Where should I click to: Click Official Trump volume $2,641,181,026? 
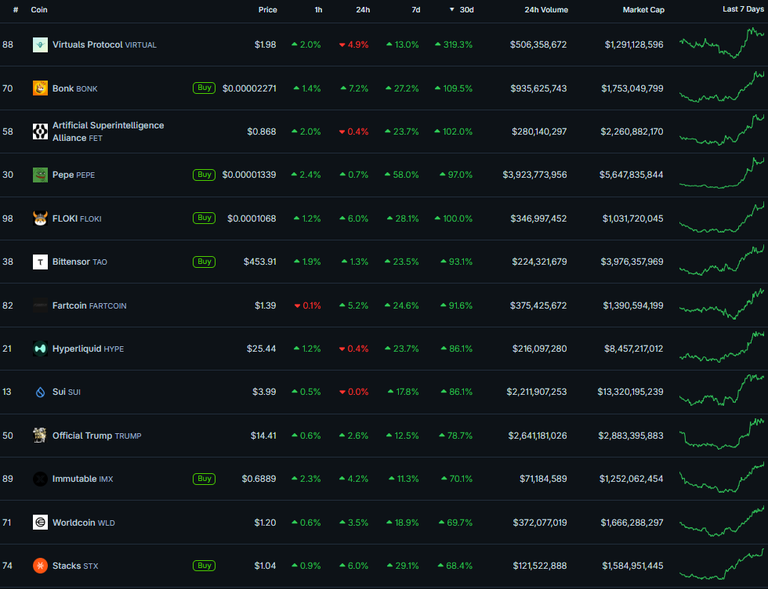tap(538, 435)
